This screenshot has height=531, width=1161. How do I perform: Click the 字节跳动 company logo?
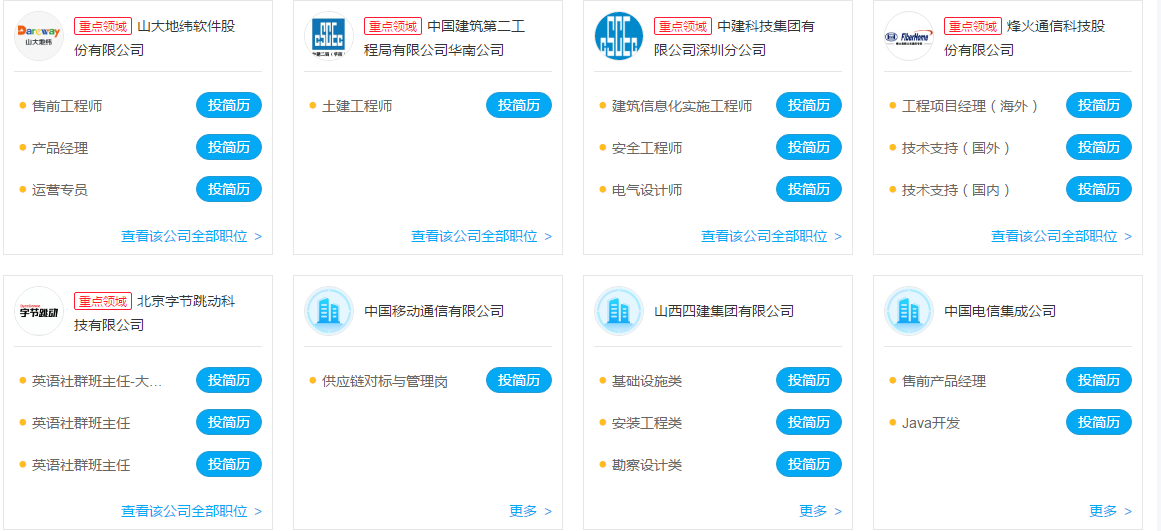click(x=39, y=311)
